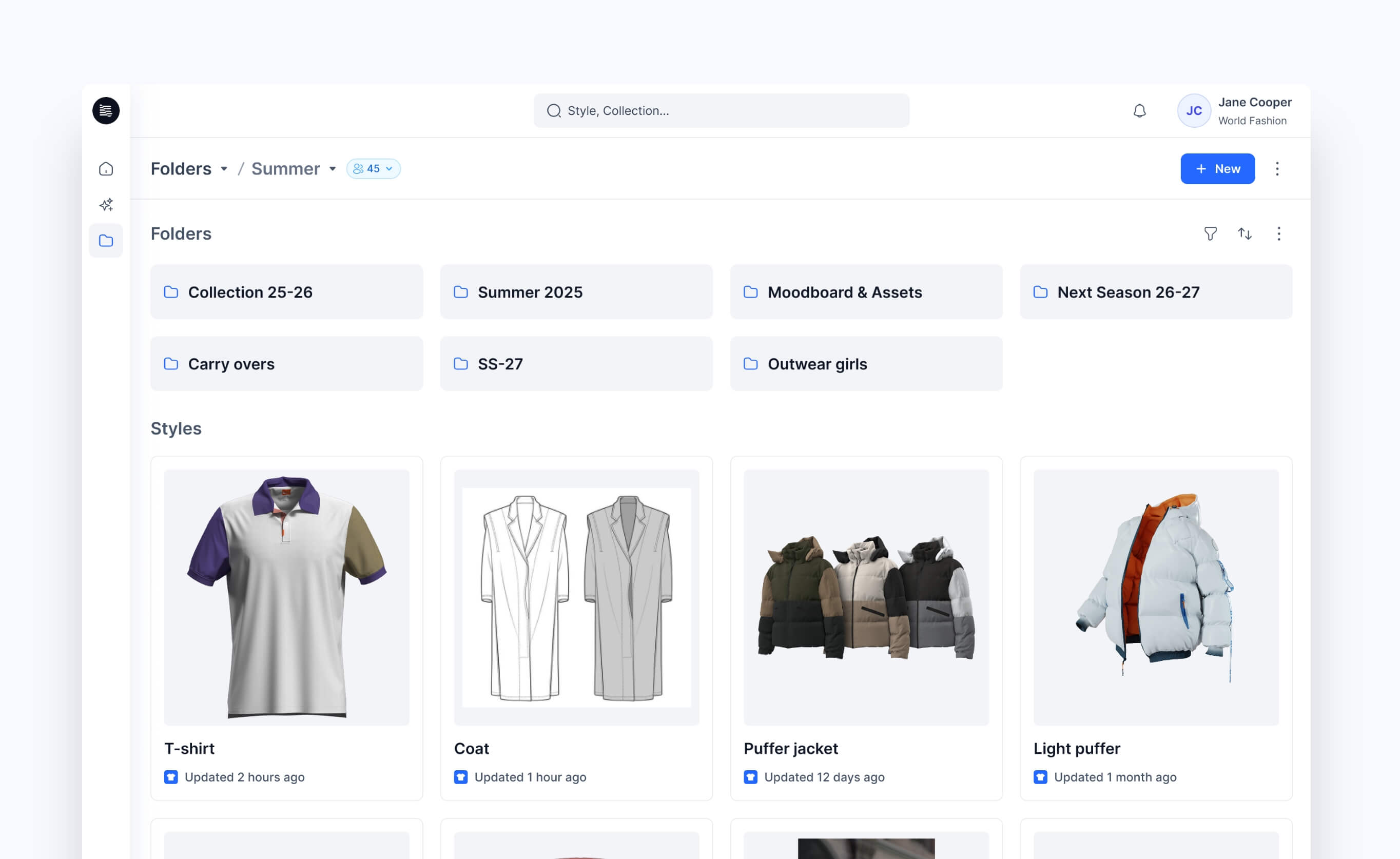Open the Collection 25-26 folder
The image size is (1400, 859).
tap(286, 292)
